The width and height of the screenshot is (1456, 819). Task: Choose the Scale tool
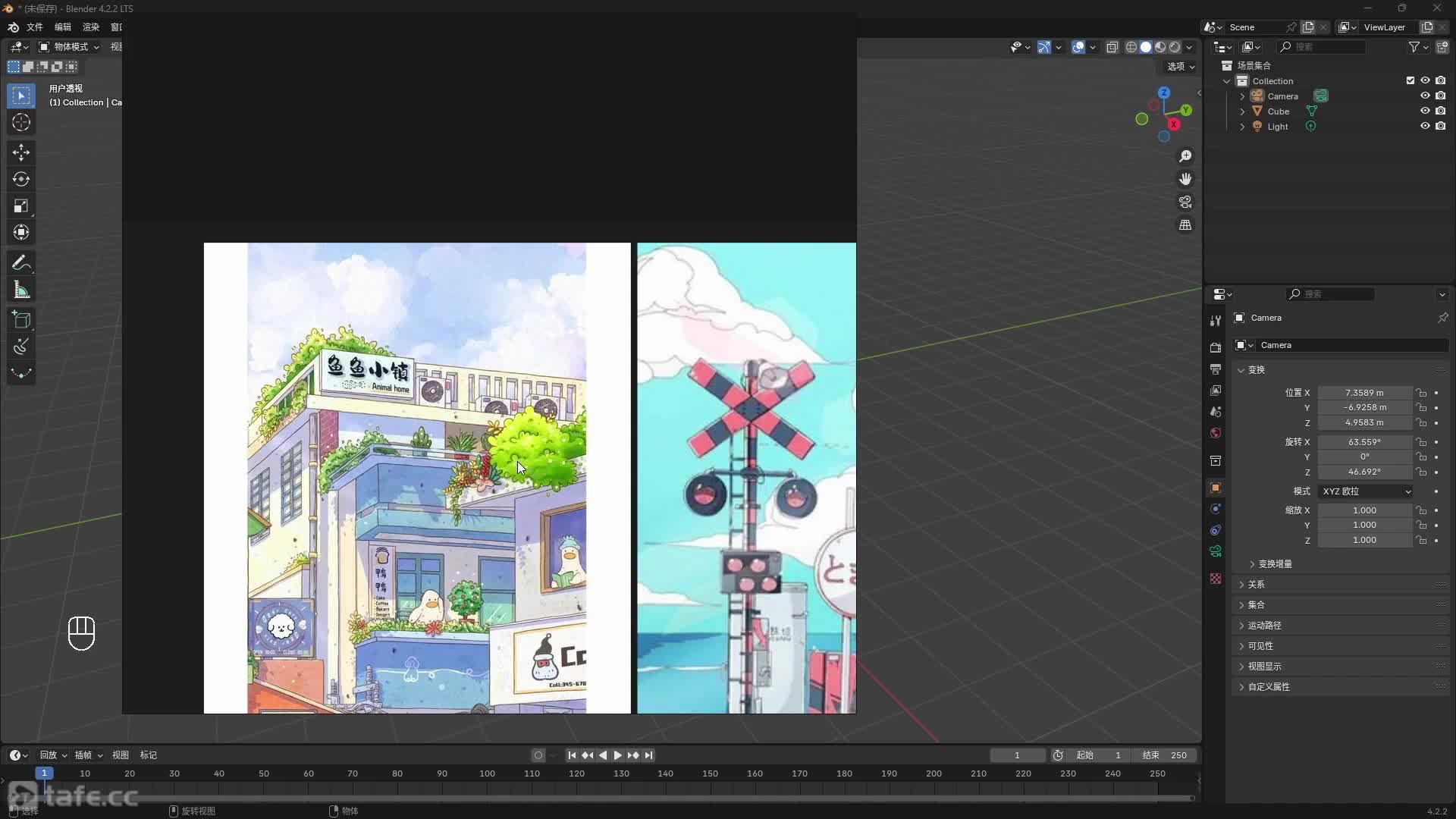click(21, 206)
